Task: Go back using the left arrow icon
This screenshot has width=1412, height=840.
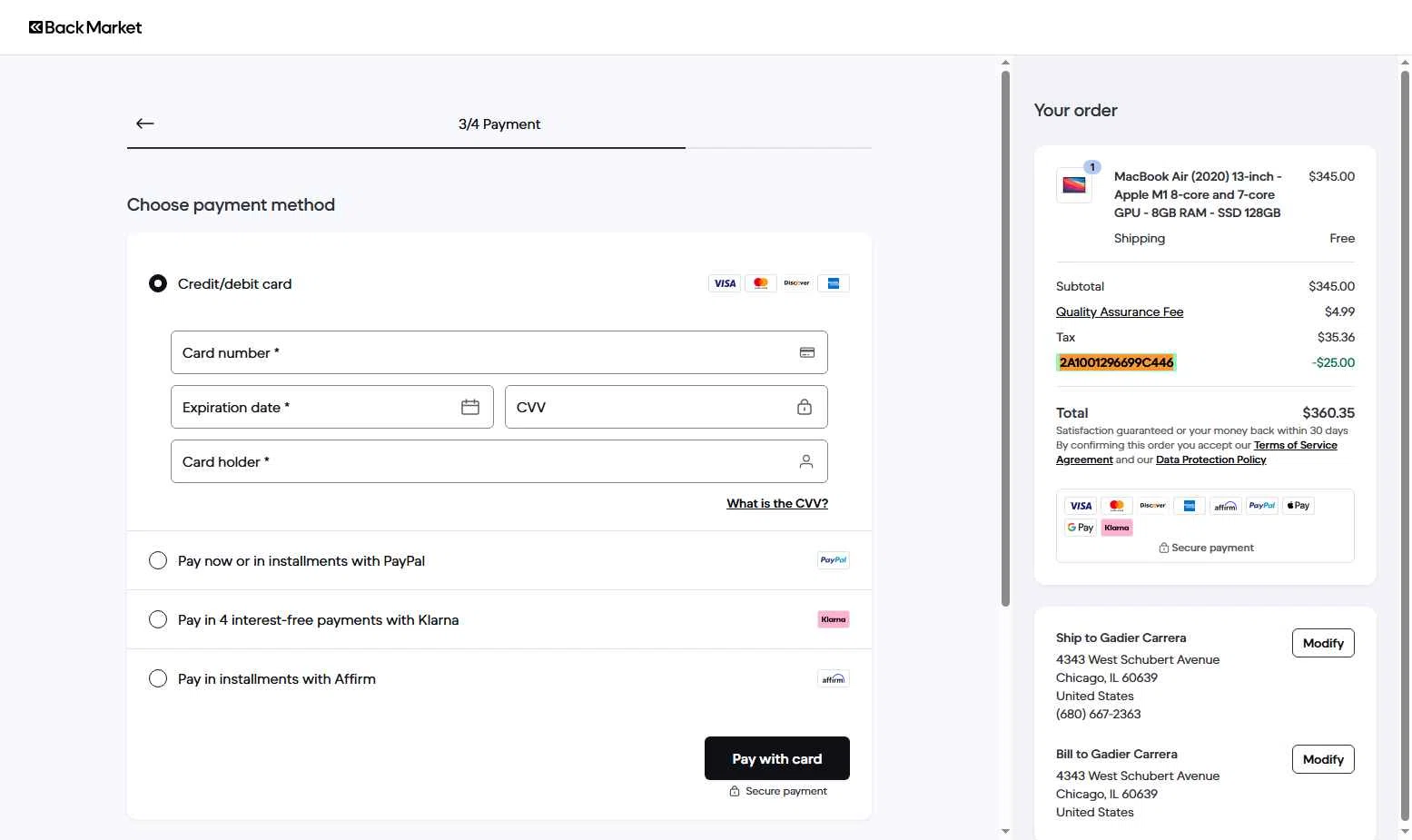Action: [145, 124]
